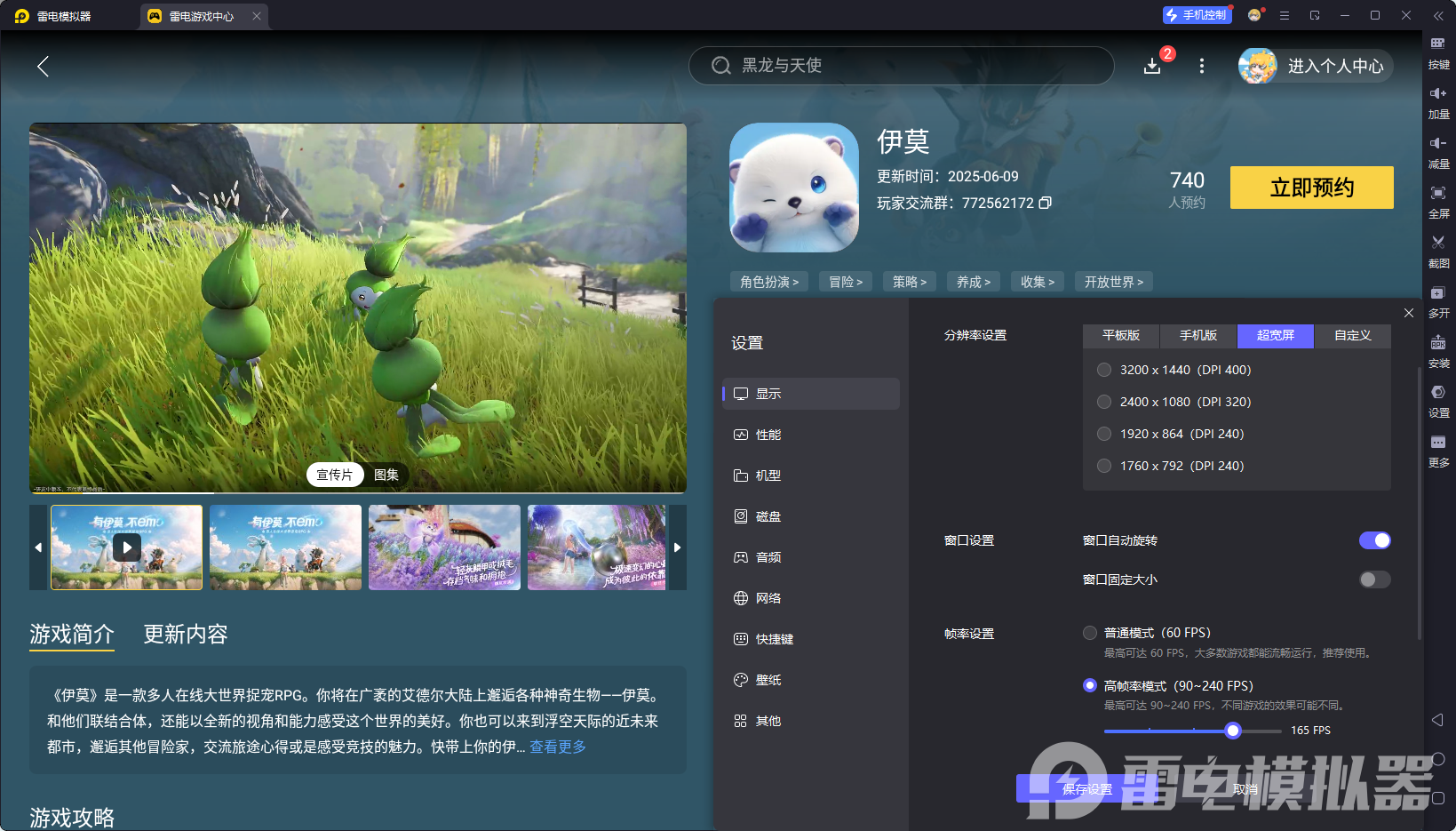Open the keymapping (按键) panel from right sidebar
The image size is (1456, 831).
1439,52
